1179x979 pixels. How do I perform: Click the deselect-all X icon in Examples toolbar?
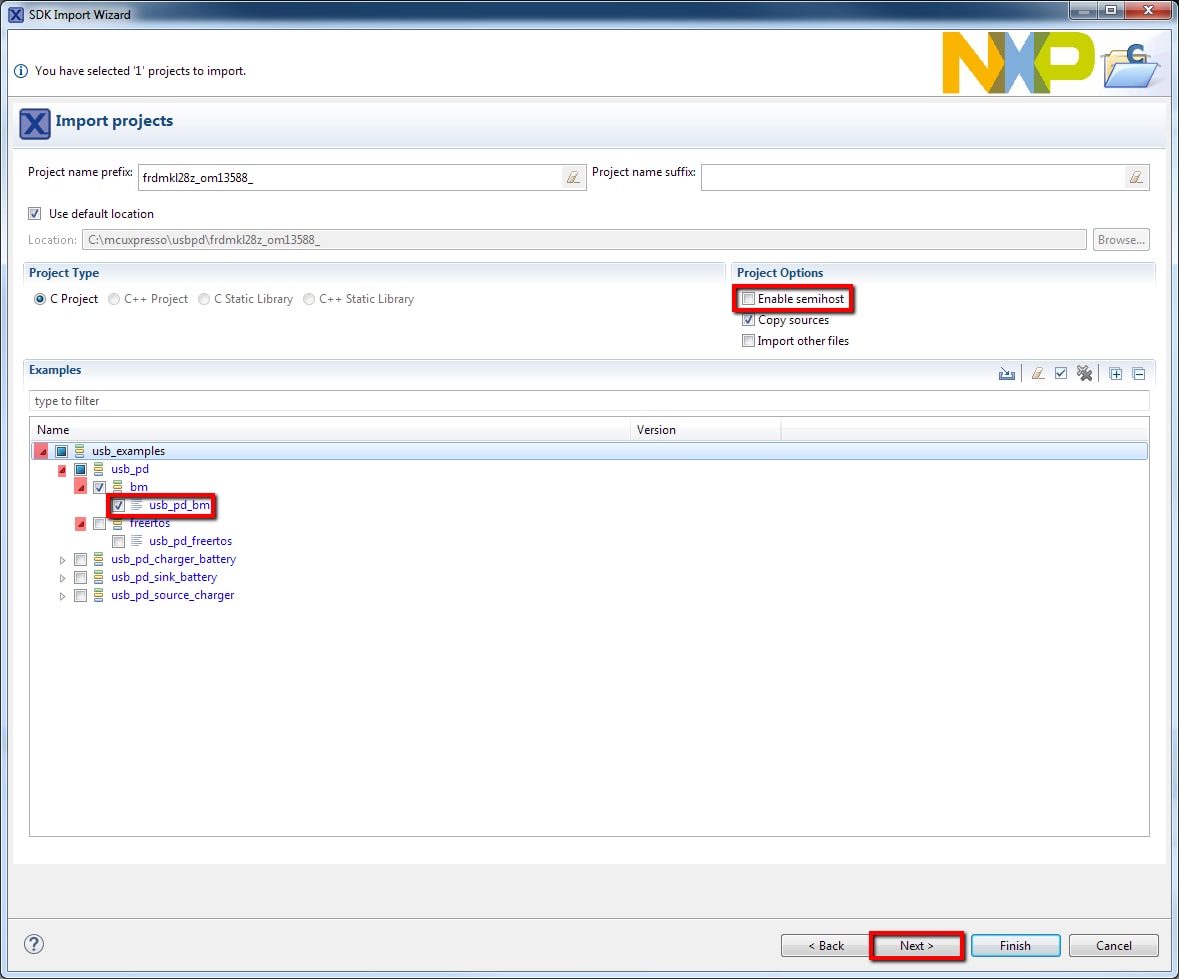1084,374
